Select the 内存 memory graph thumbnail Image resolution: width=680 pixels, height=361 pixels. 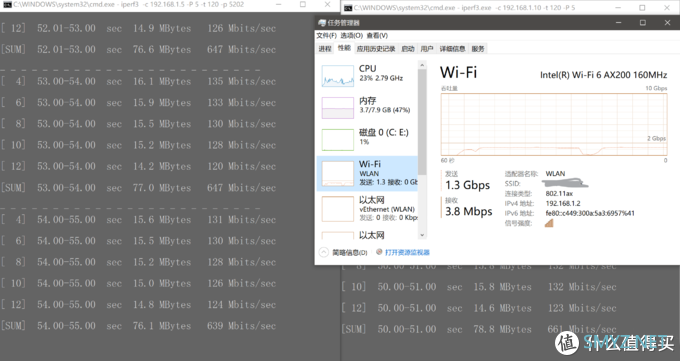337,108
